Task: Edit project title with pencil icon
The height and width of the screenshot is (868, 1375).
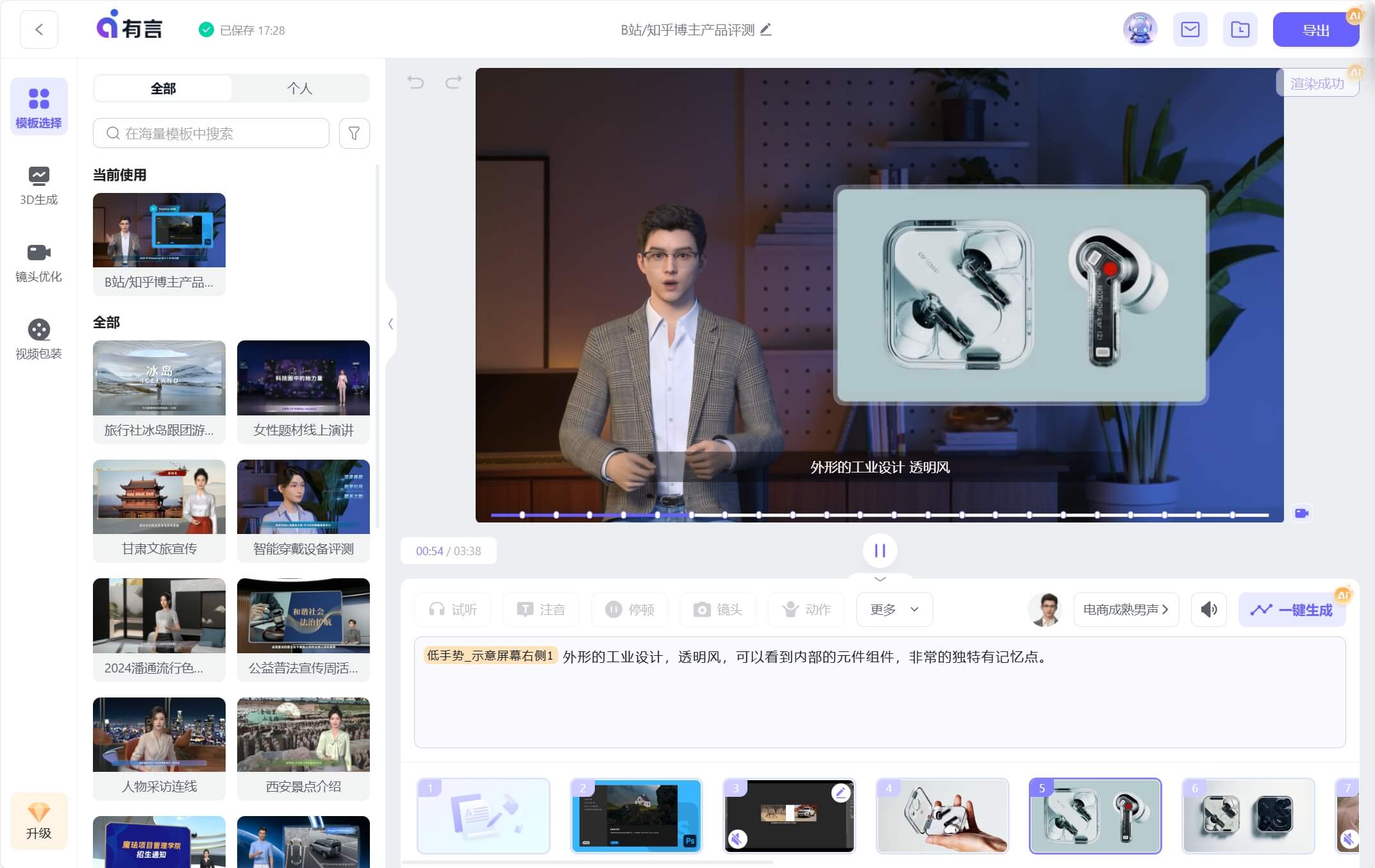Action: pos(766,29)
